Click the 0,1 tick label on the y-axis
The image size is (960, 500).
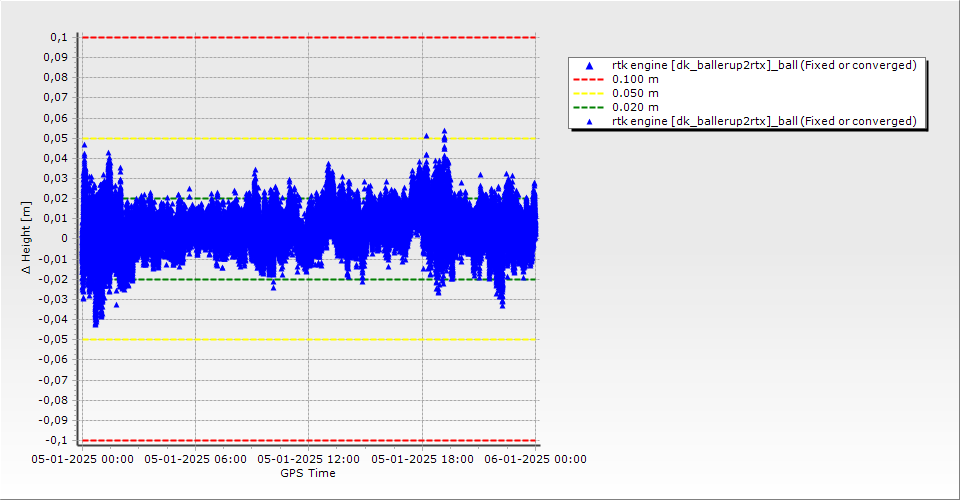(x=59, y=37)
